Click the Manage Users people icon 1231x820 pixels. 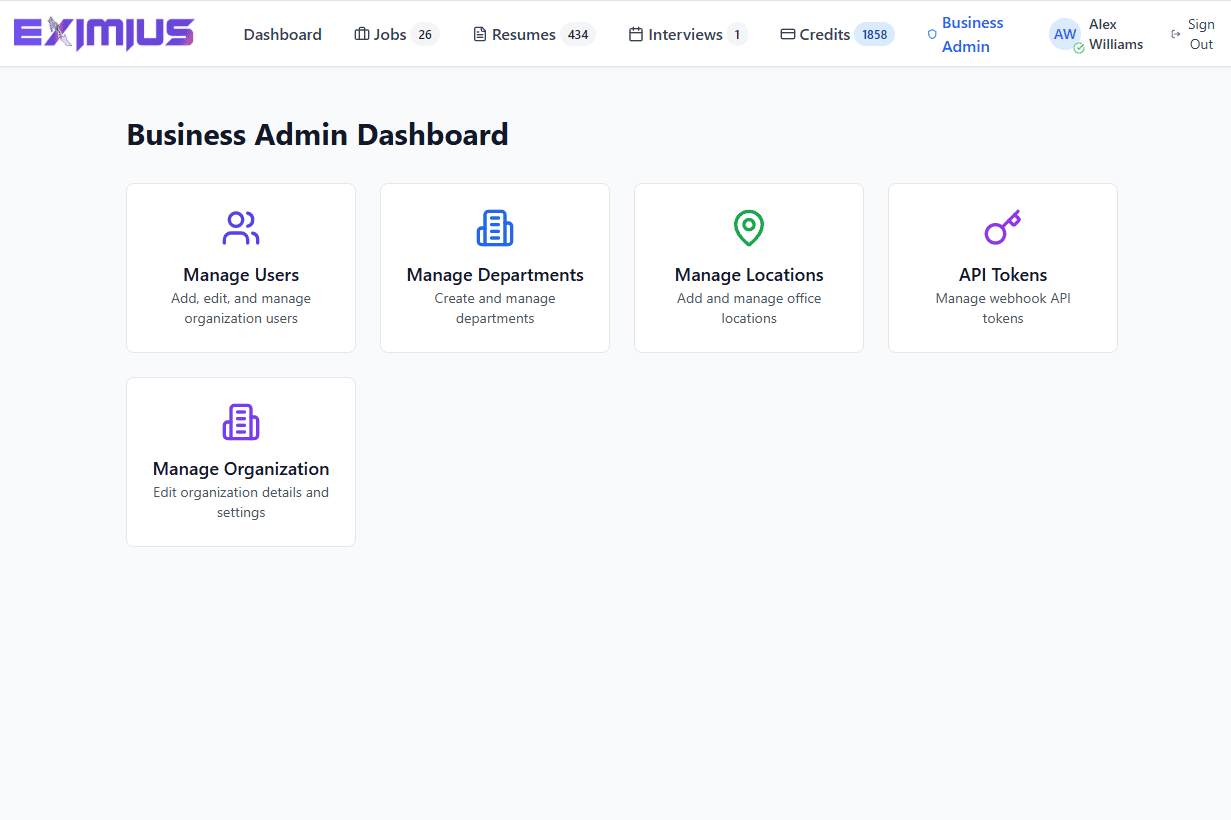(x=241, y=229)
